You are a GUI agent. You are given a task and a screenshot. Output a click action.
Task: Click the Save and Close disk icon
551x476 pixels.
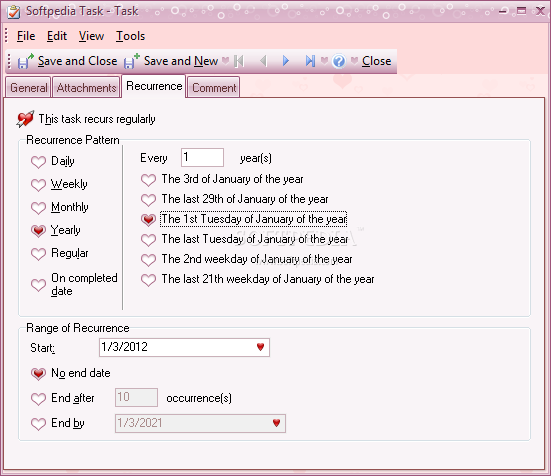pos(26,61)
